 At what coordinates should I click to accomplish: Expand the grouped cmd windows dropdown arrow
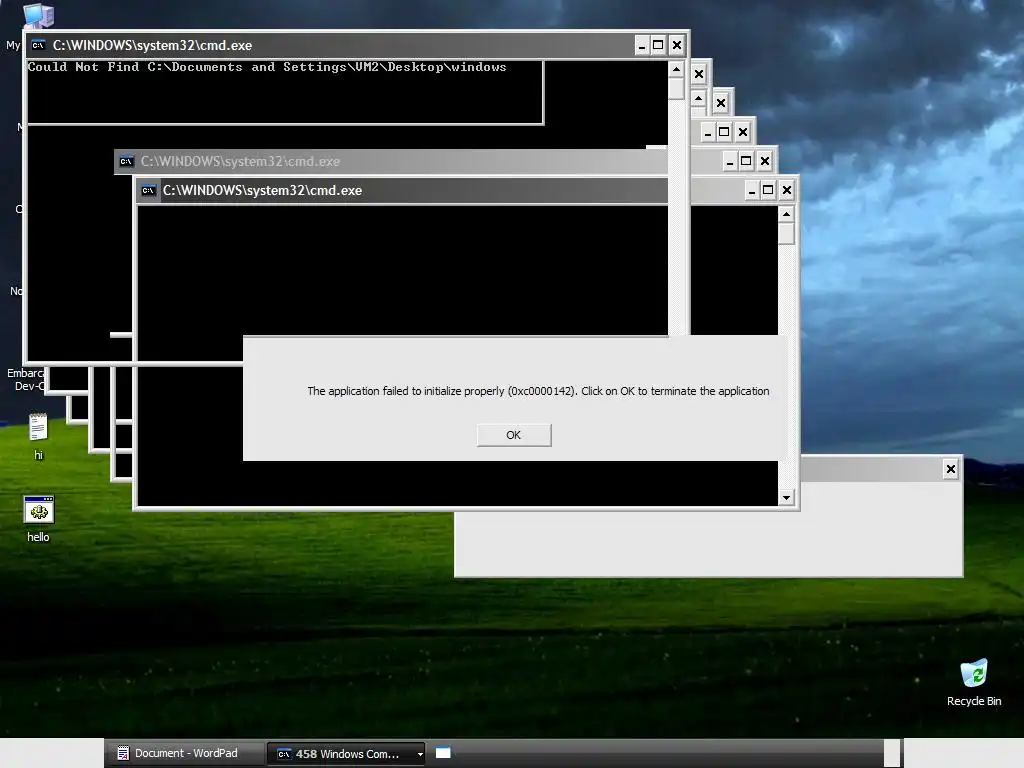(x=420, y=754)
